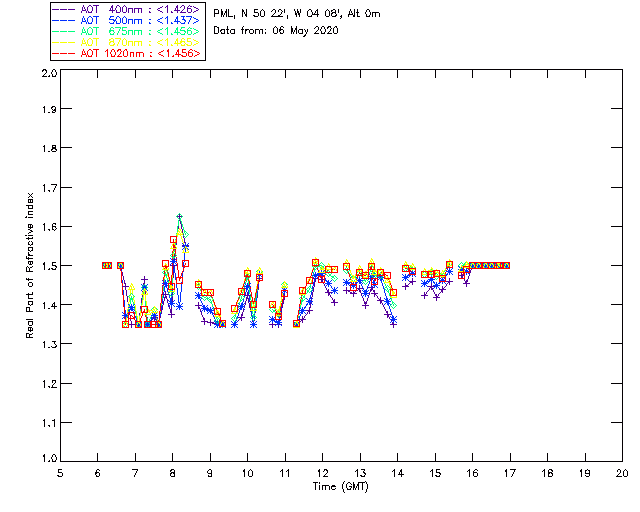640x512 pixels.
Task: Click the 'Data from: 06 May 2020' label
Action: coord(276,31)
